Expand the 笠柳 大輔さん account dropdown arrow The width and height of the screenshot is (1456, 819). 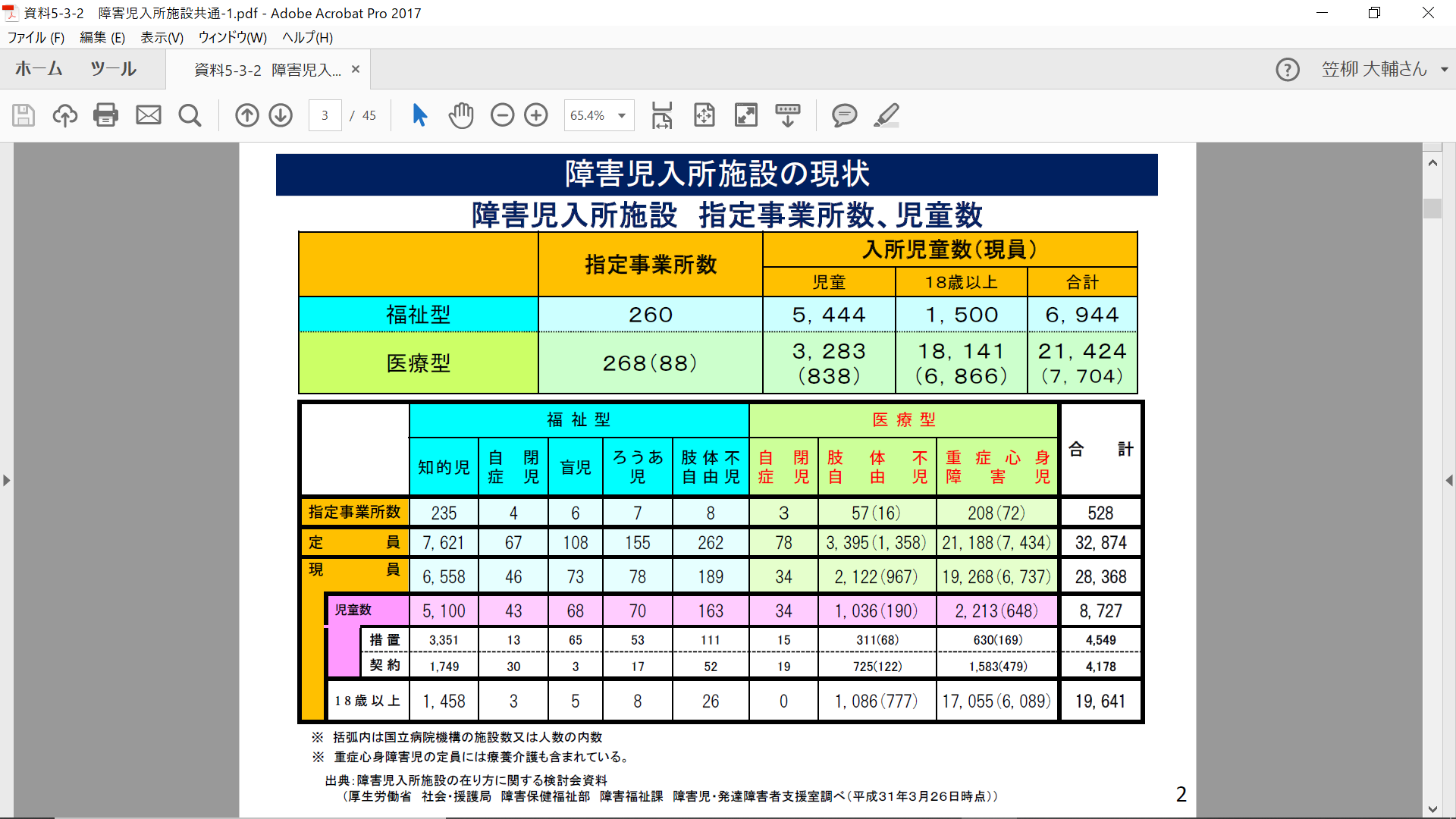click(x=1445, y=70)
